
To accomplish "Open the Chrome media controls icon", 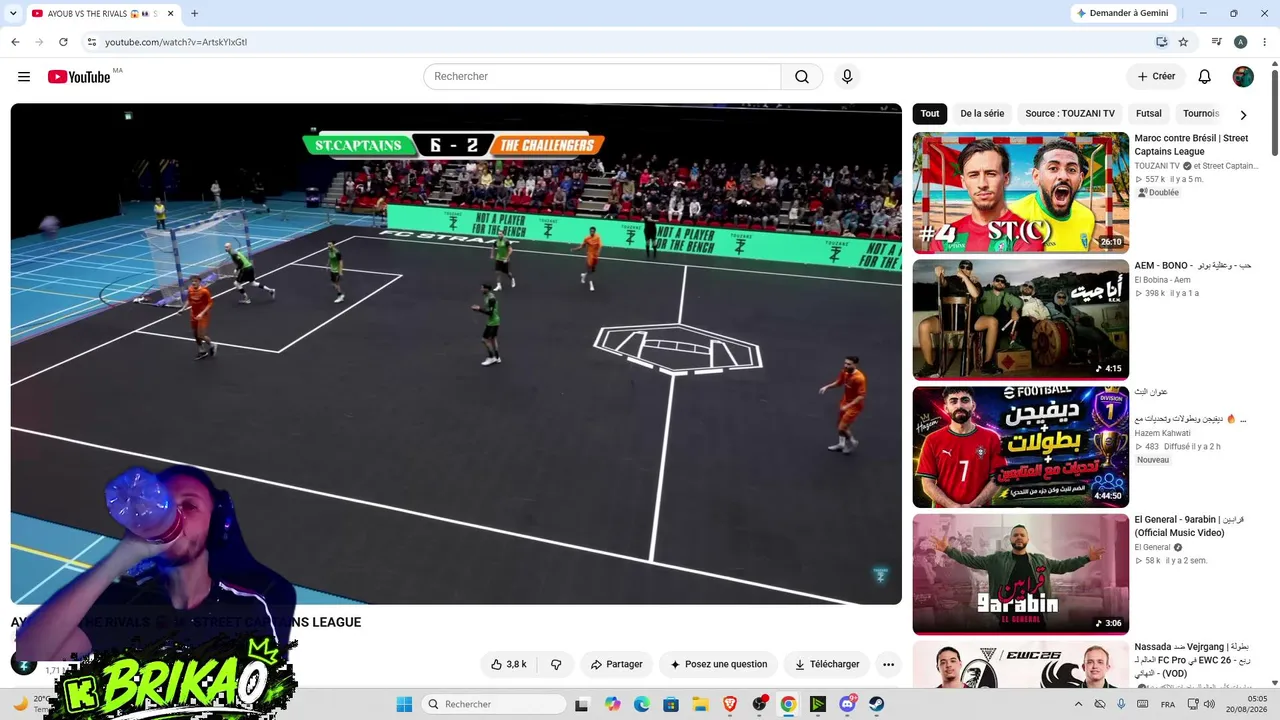I will (x=1217, y=42).
